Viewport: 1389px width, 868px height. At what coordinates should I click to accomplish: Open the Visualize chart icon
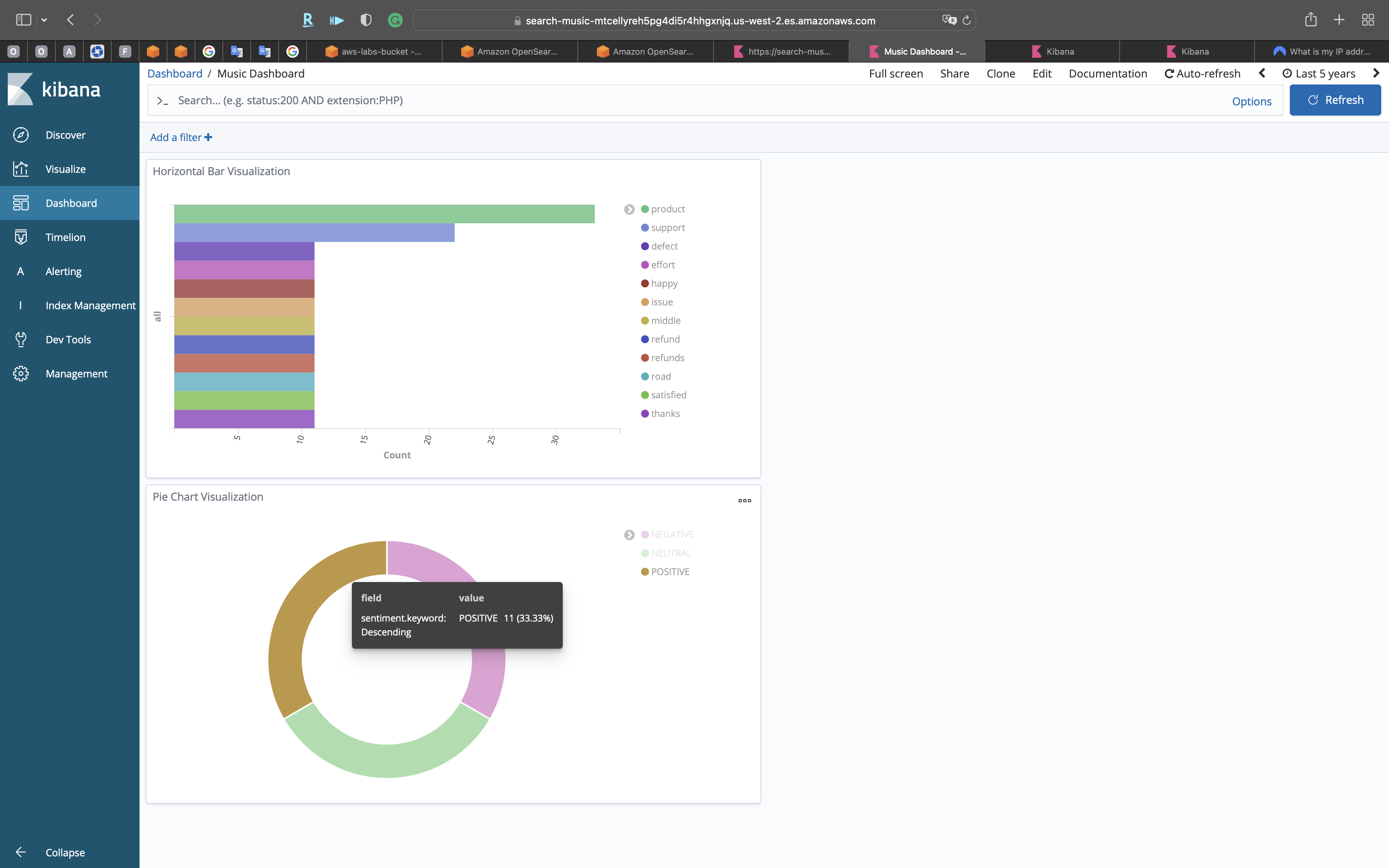point(21,169)
